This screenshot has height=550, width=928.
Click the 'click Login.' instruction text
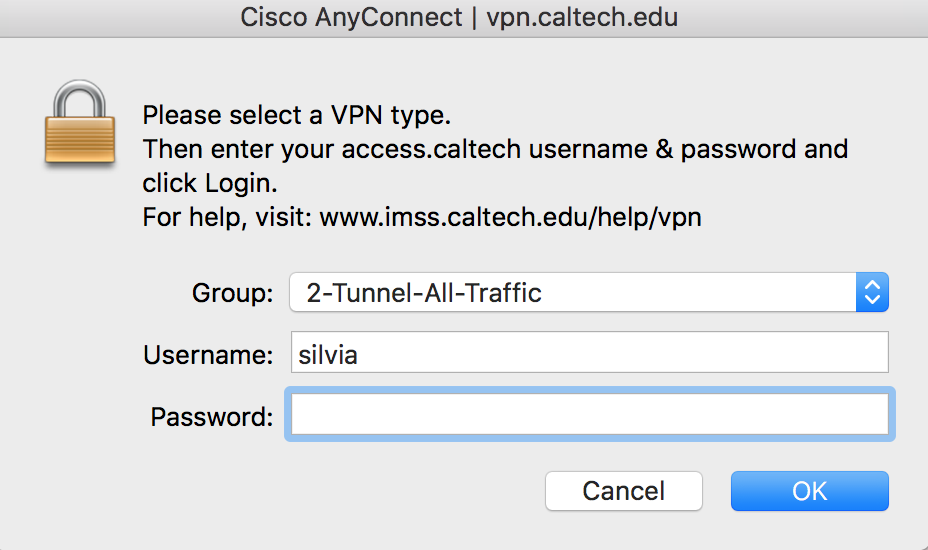click(209, 183)
